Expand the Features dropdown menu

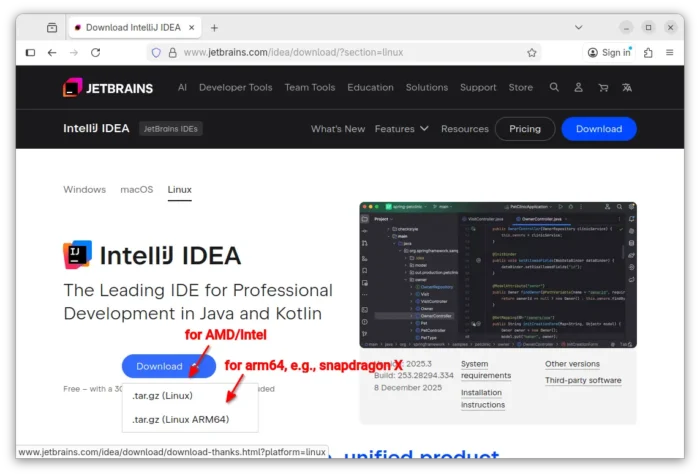click(x=401, y=129)
